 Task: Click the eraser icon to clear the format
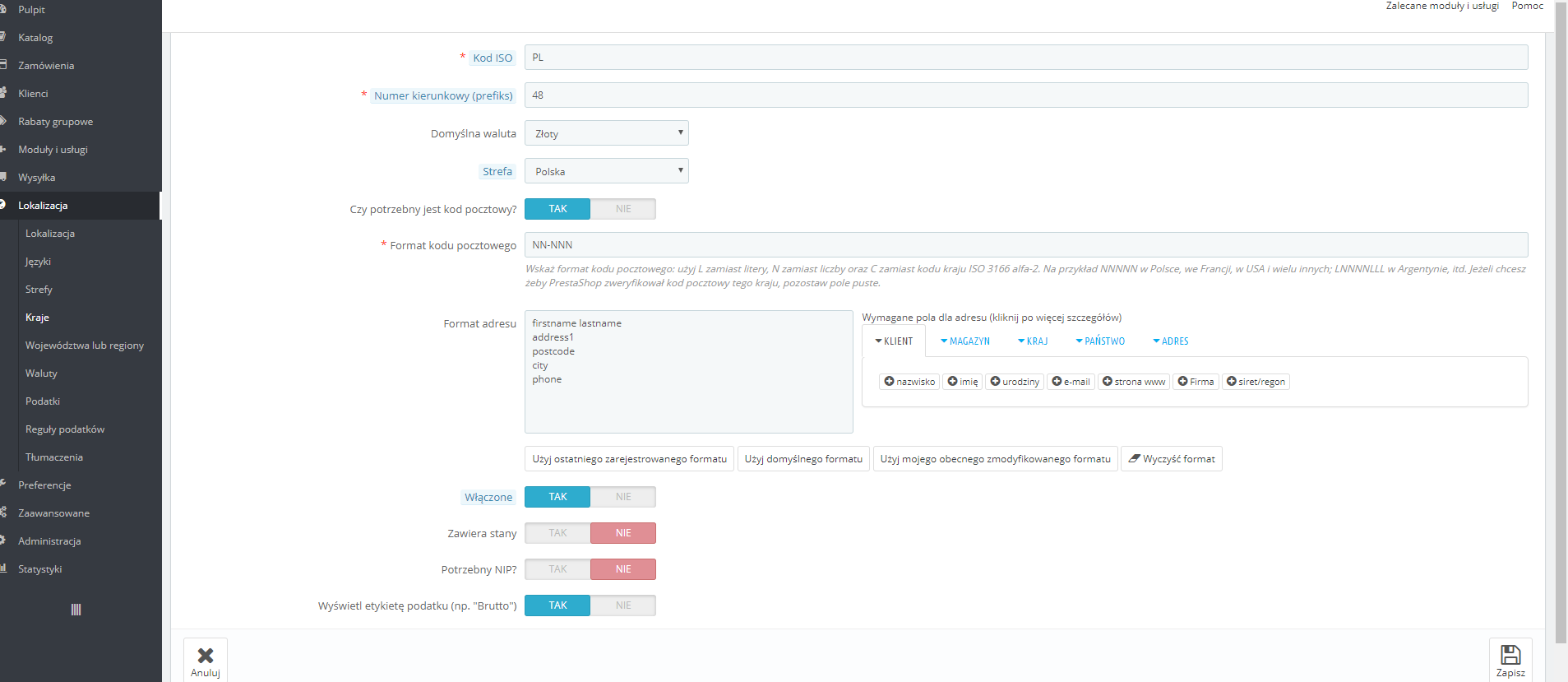click(x=1134, y=458)
